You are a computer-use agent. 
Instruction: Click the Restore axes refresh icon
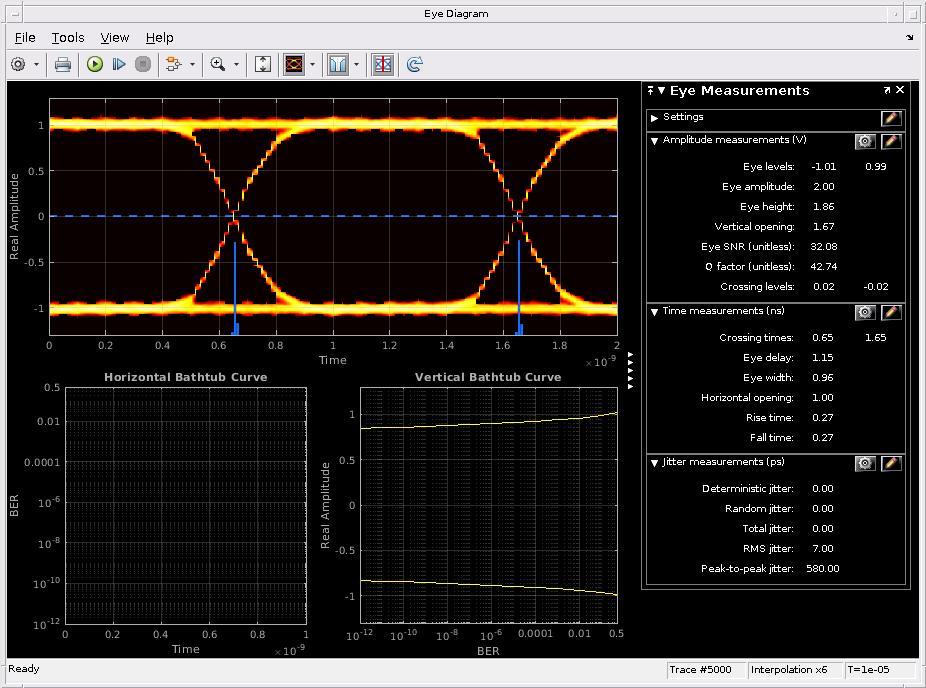(x=414, y=64)
